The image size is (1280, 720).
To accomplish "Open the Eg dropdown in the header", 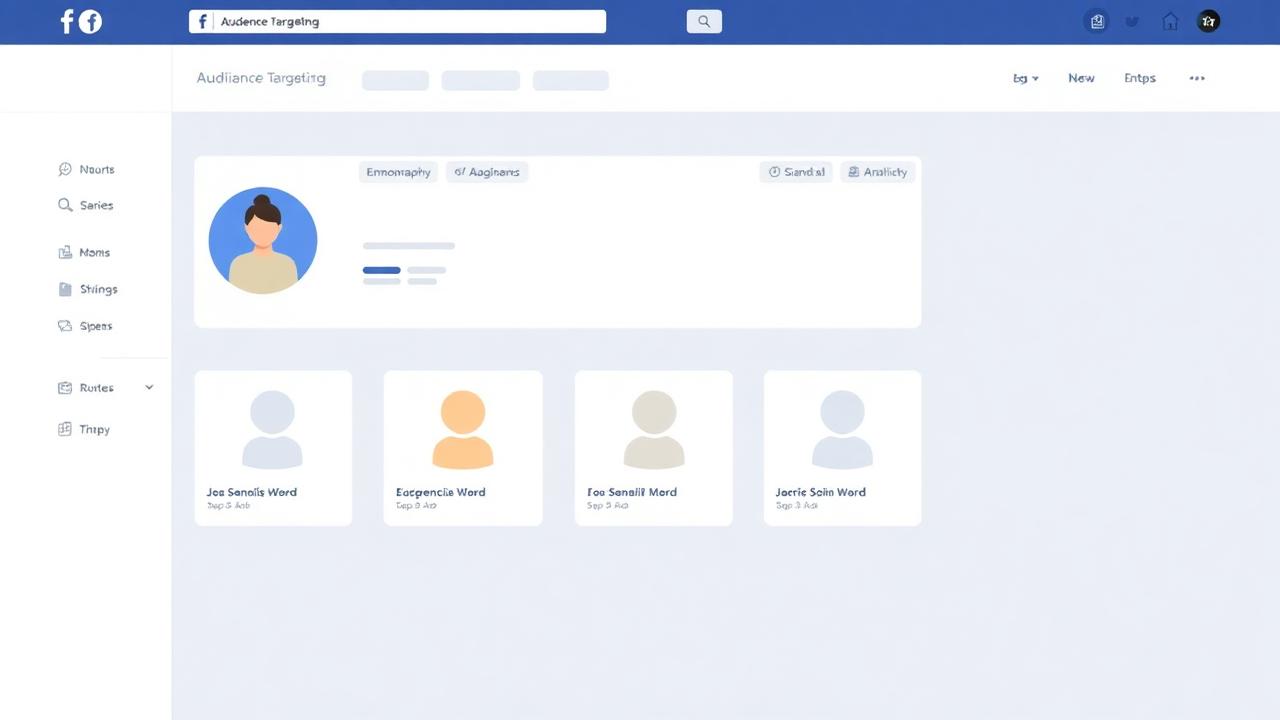I will 1026,78.
